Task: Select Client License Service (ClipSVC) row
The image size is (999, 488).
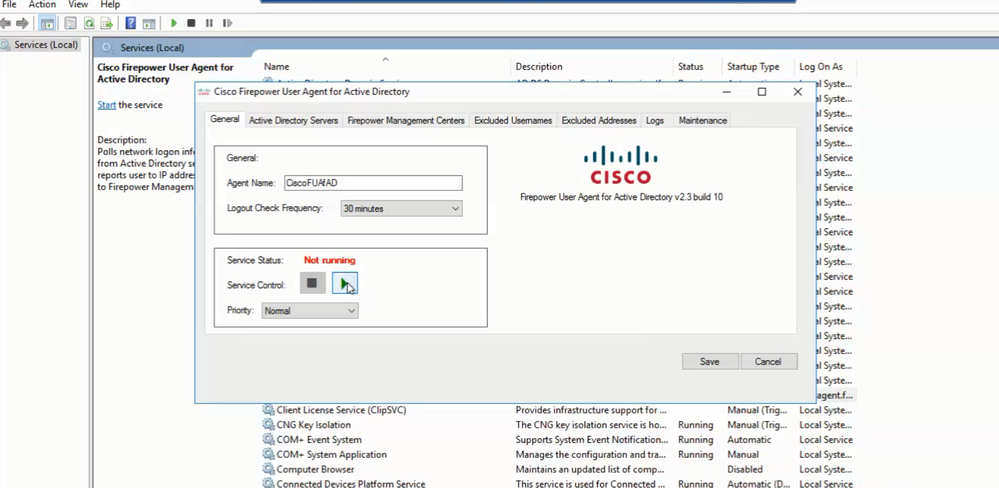Action: click(557, 410)
